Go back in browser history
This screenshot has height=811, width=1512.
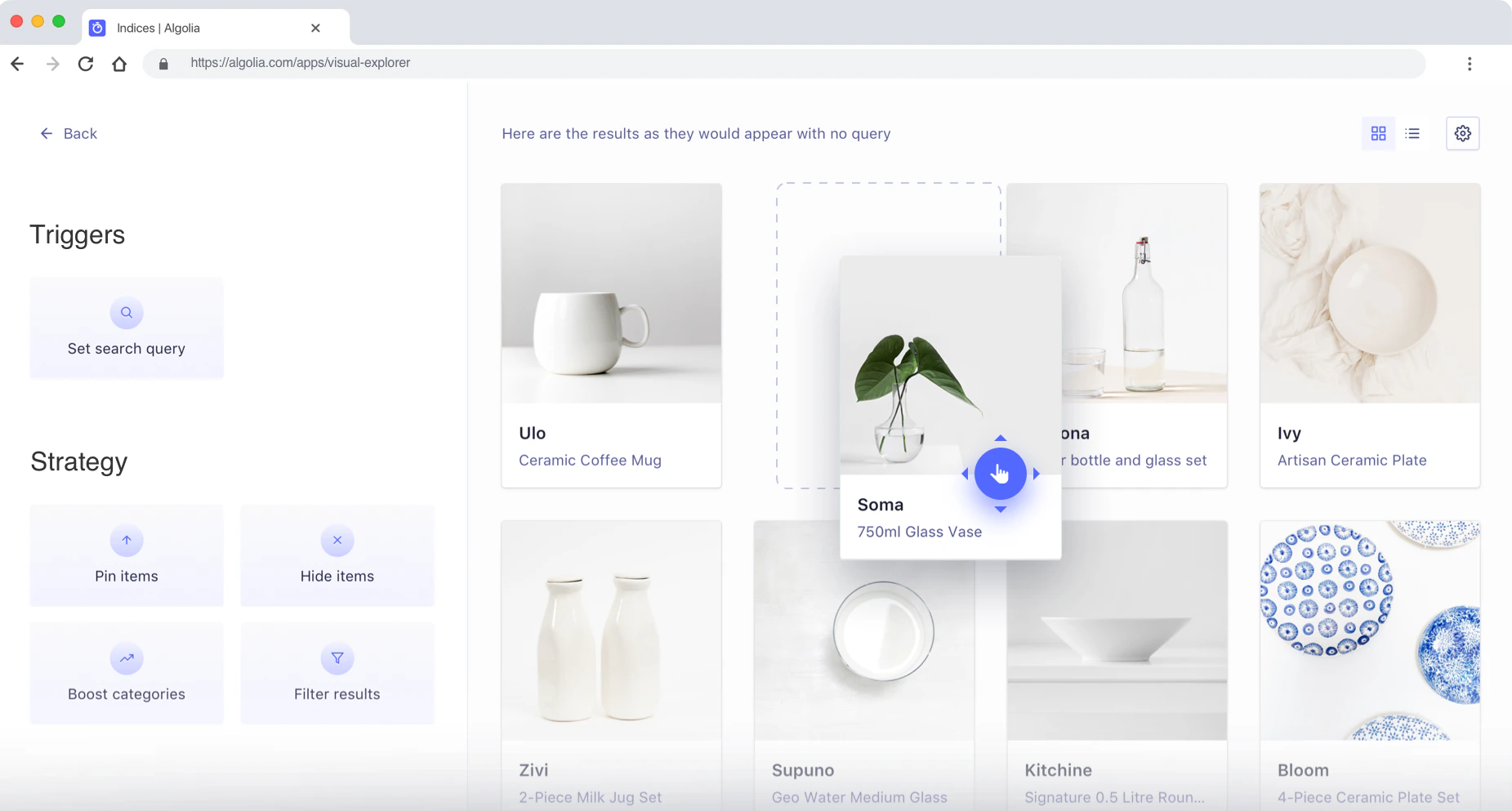(x=17, y=64)
